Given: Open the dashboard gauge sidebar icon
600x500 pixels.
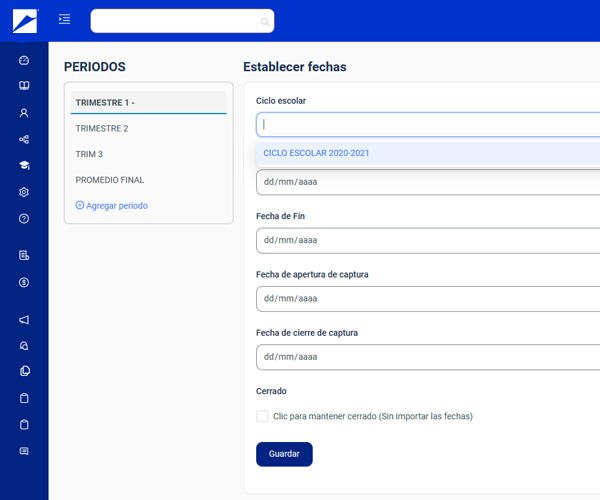Looking at the screenshot, I should pos(24,60).
